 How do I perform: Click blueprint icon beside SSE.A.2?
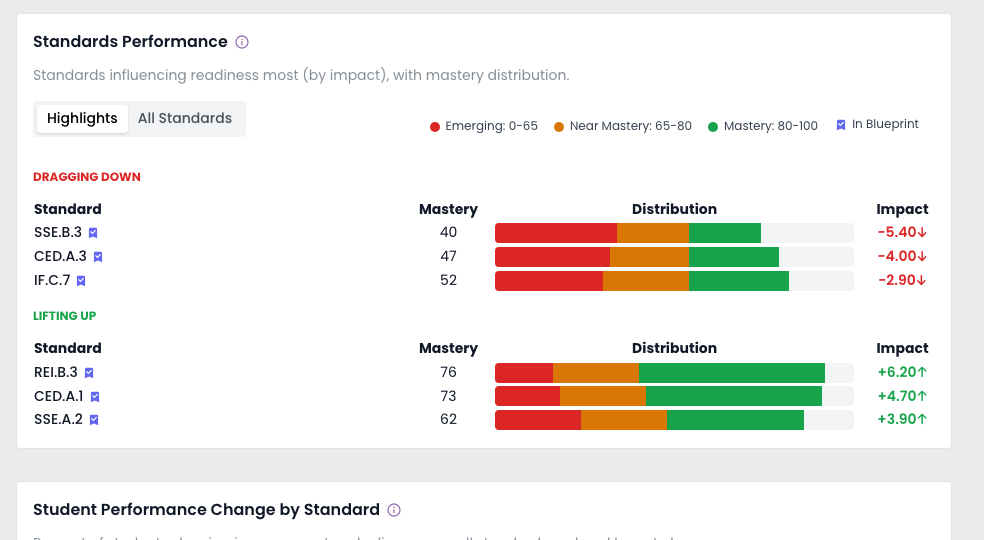[94, 420]
